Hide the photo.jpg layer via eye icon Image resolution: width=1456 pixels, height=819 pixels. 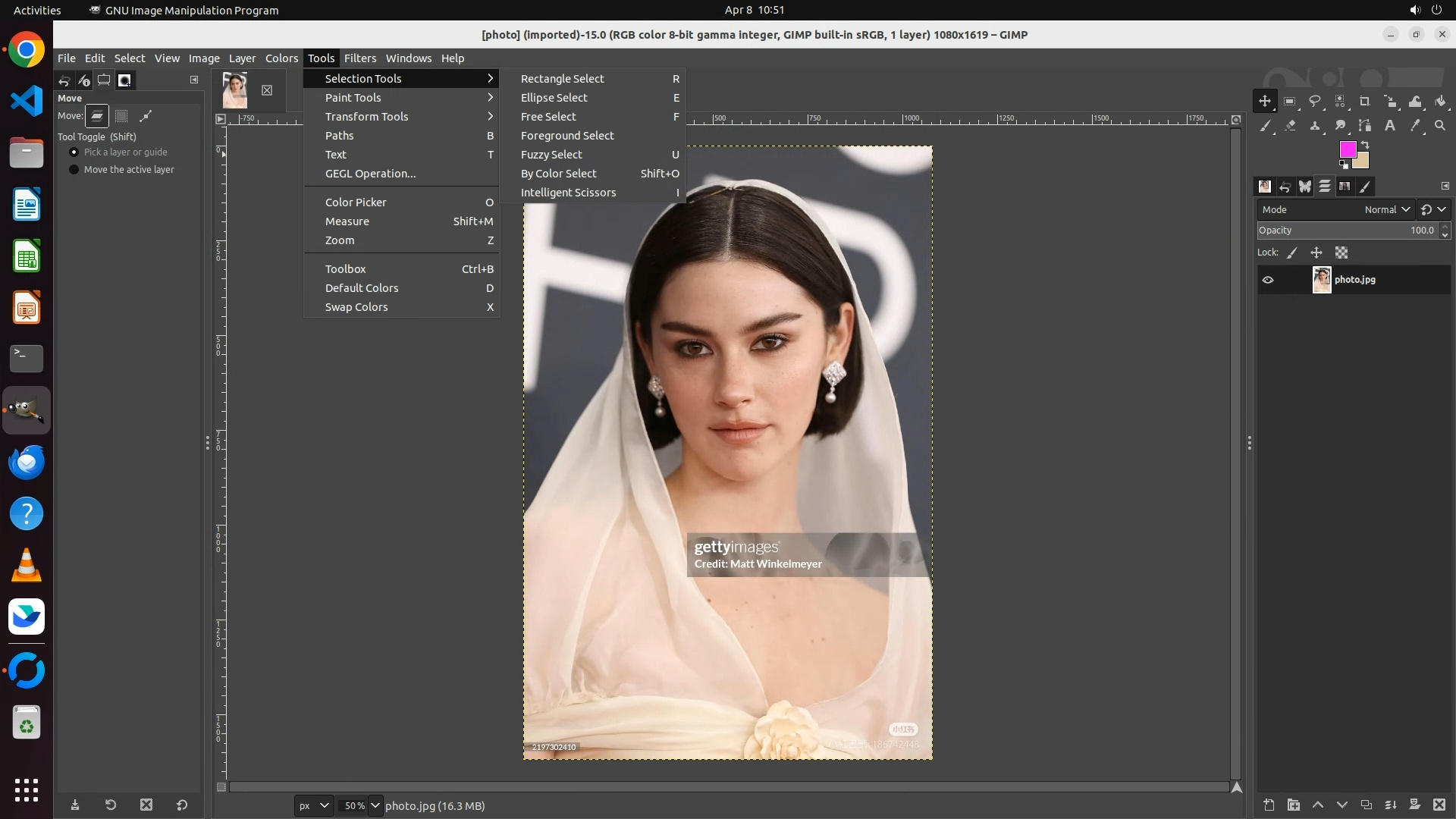(1268, 280)
